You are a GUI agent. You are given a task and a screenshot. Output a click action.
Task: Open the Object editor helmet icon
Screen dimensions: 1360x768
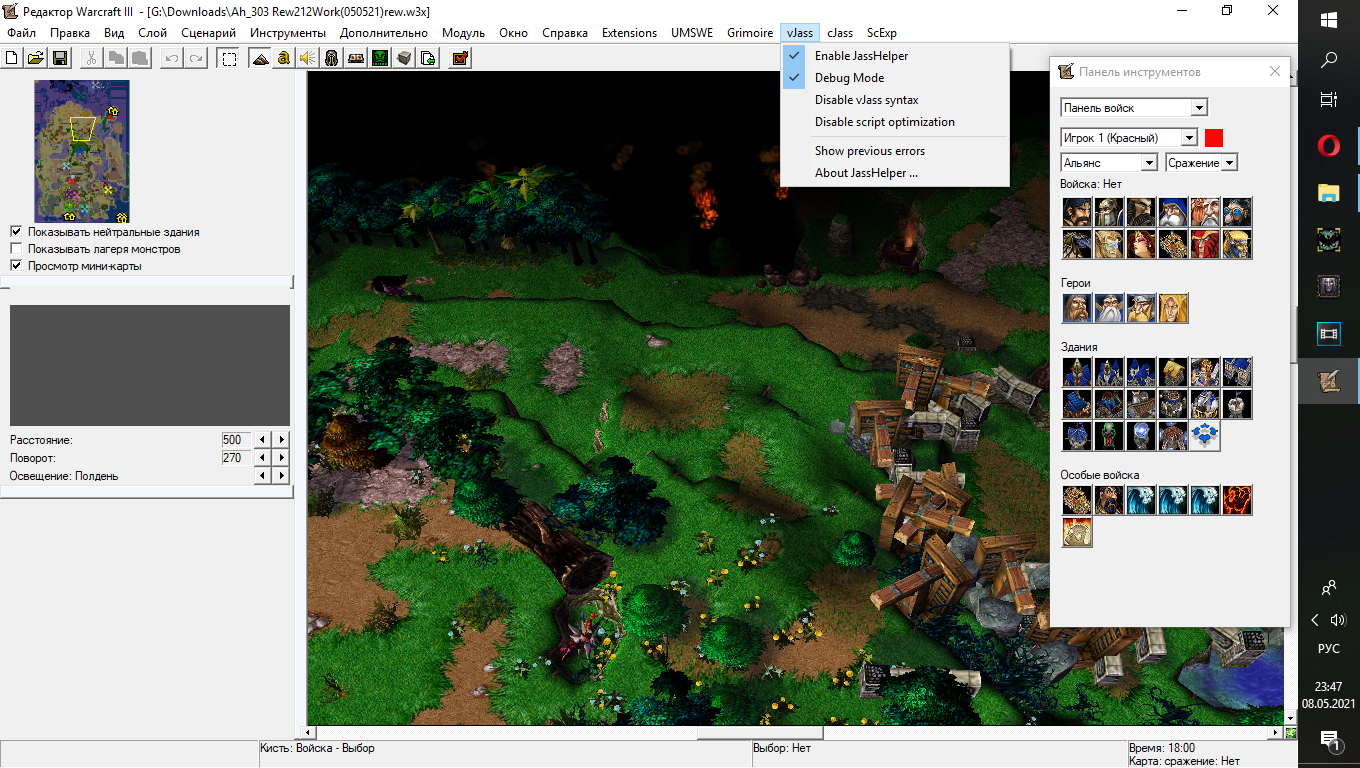click(332, 58)
